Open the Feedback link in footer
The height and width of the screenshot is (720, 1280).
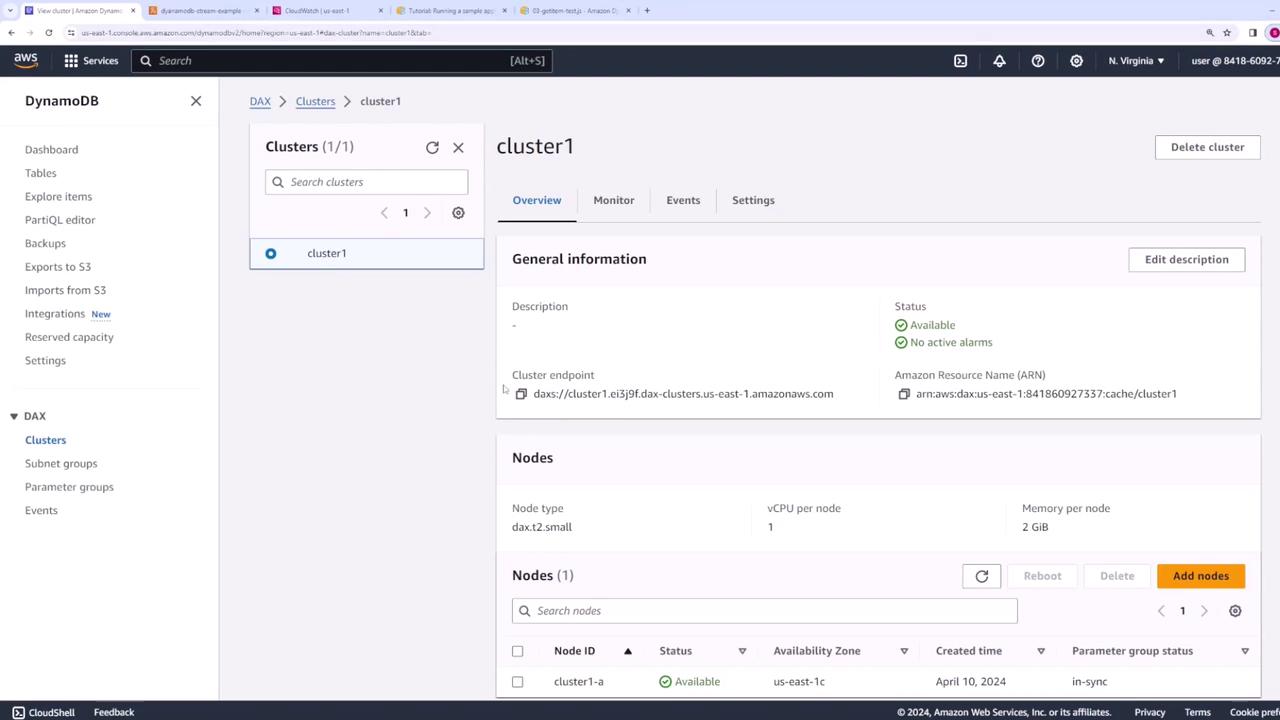[114, 712]
